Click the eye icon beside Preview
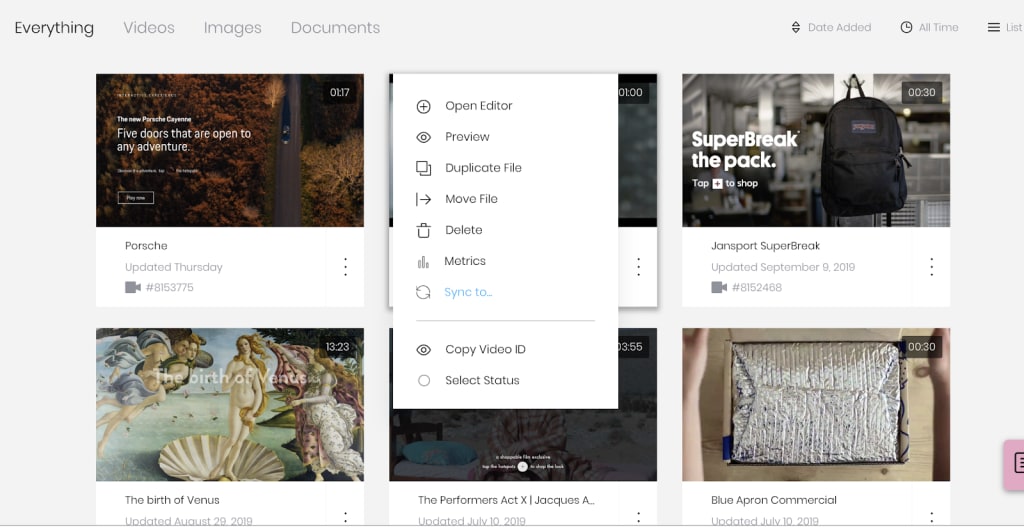The width and height of the screenshot is (1024, 528). (423, 137)
